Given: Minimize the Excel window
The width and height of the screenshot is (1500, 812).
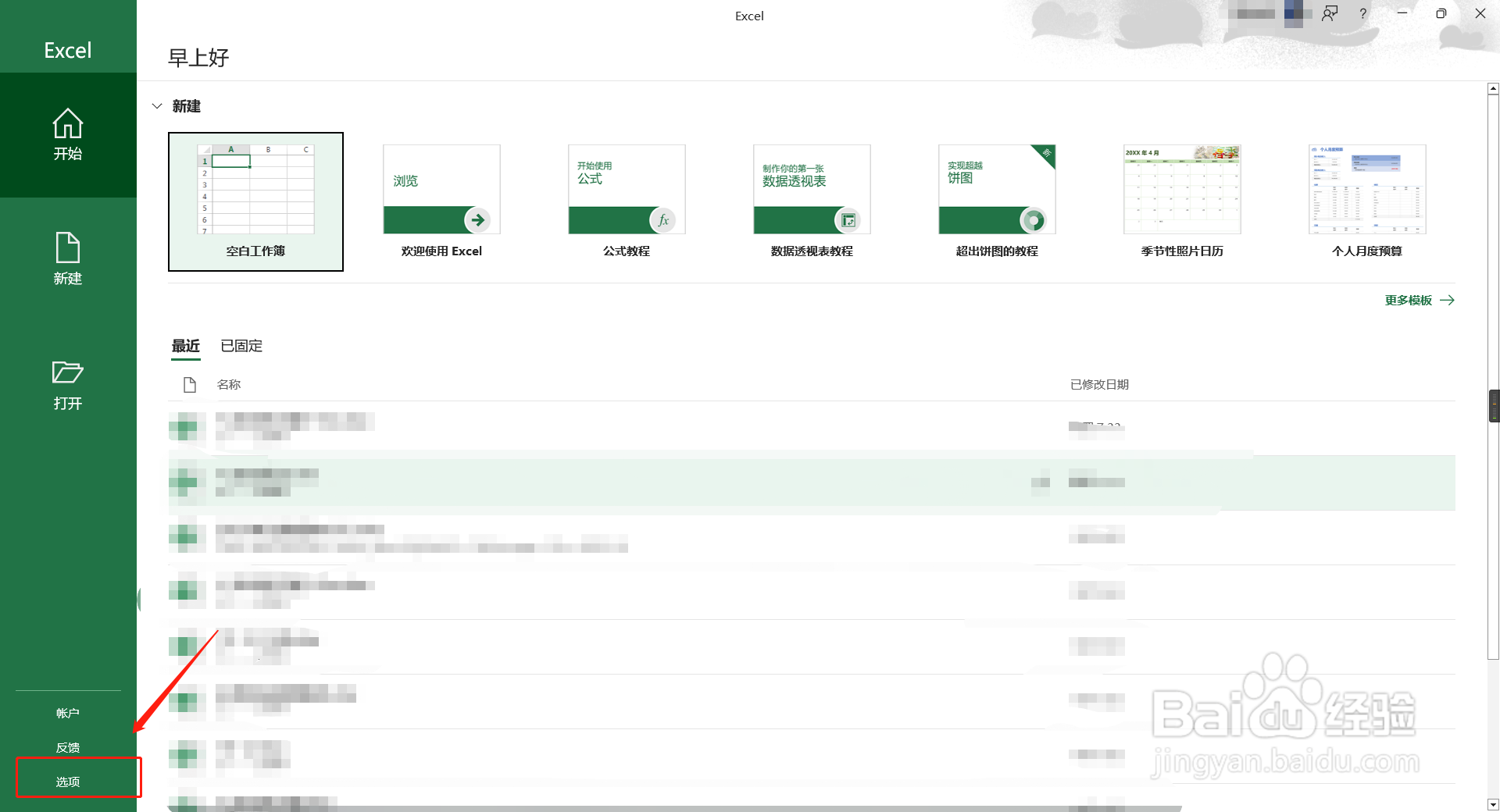Looking at the screenshot, I should point(1402,13).
